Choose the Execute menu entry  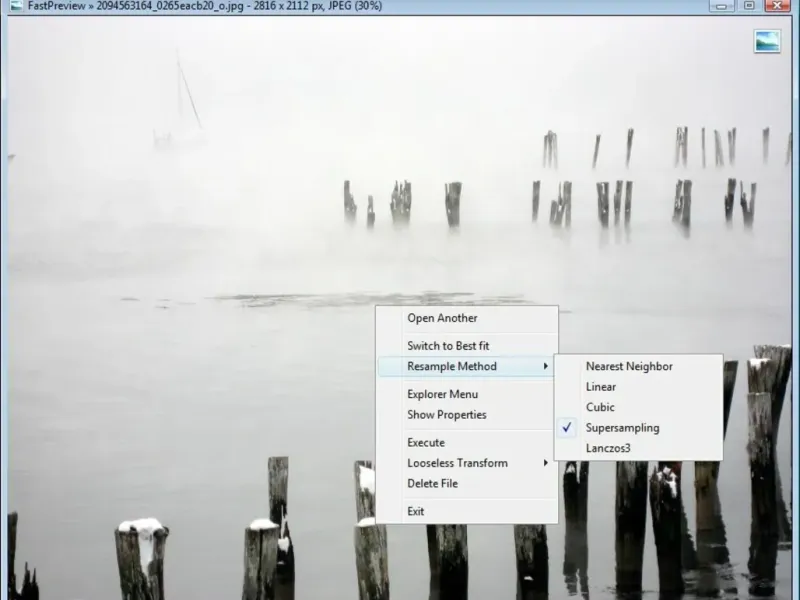click(x=467, y=443)
